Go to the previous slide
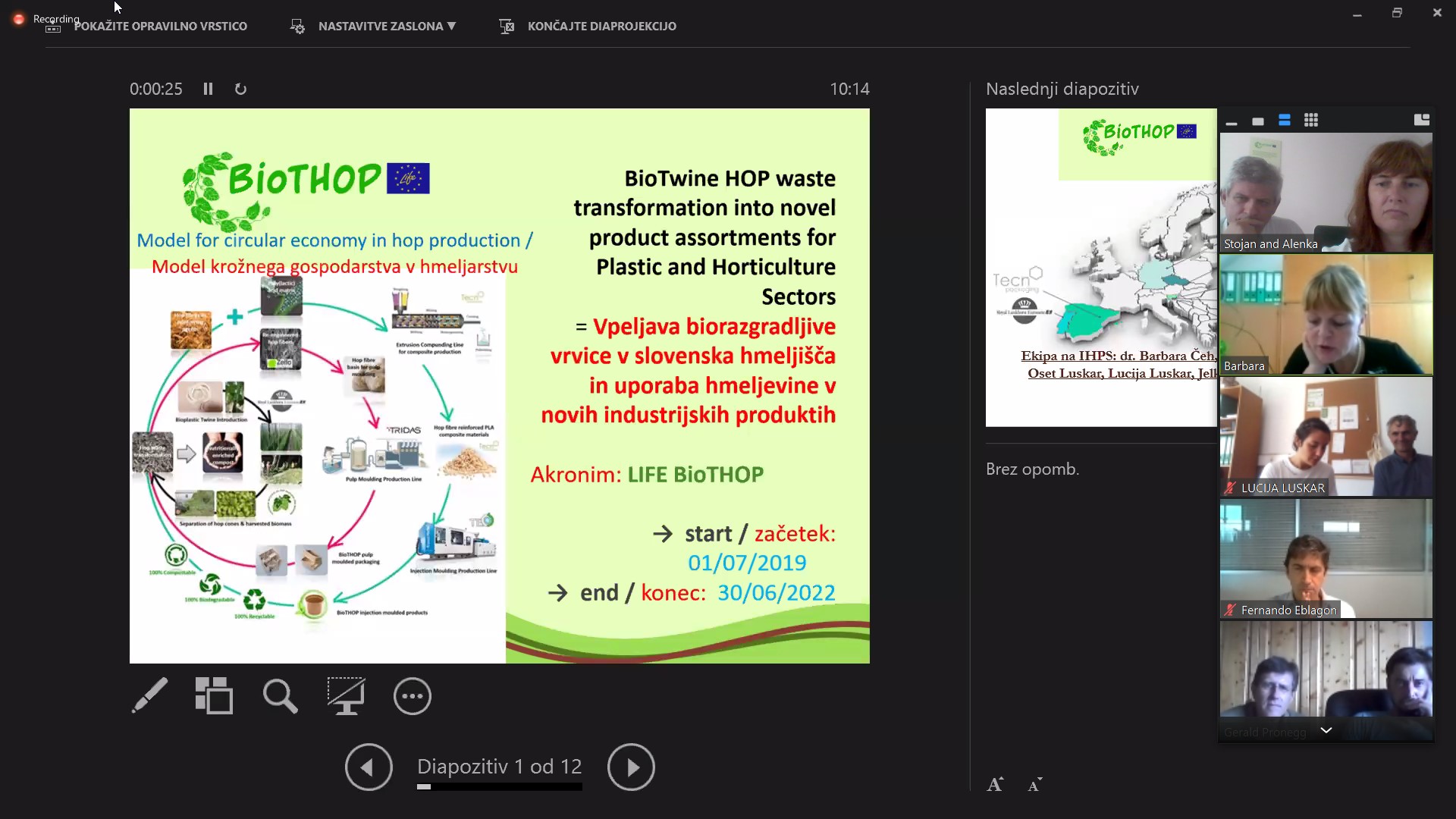 (x=369, y=767)
